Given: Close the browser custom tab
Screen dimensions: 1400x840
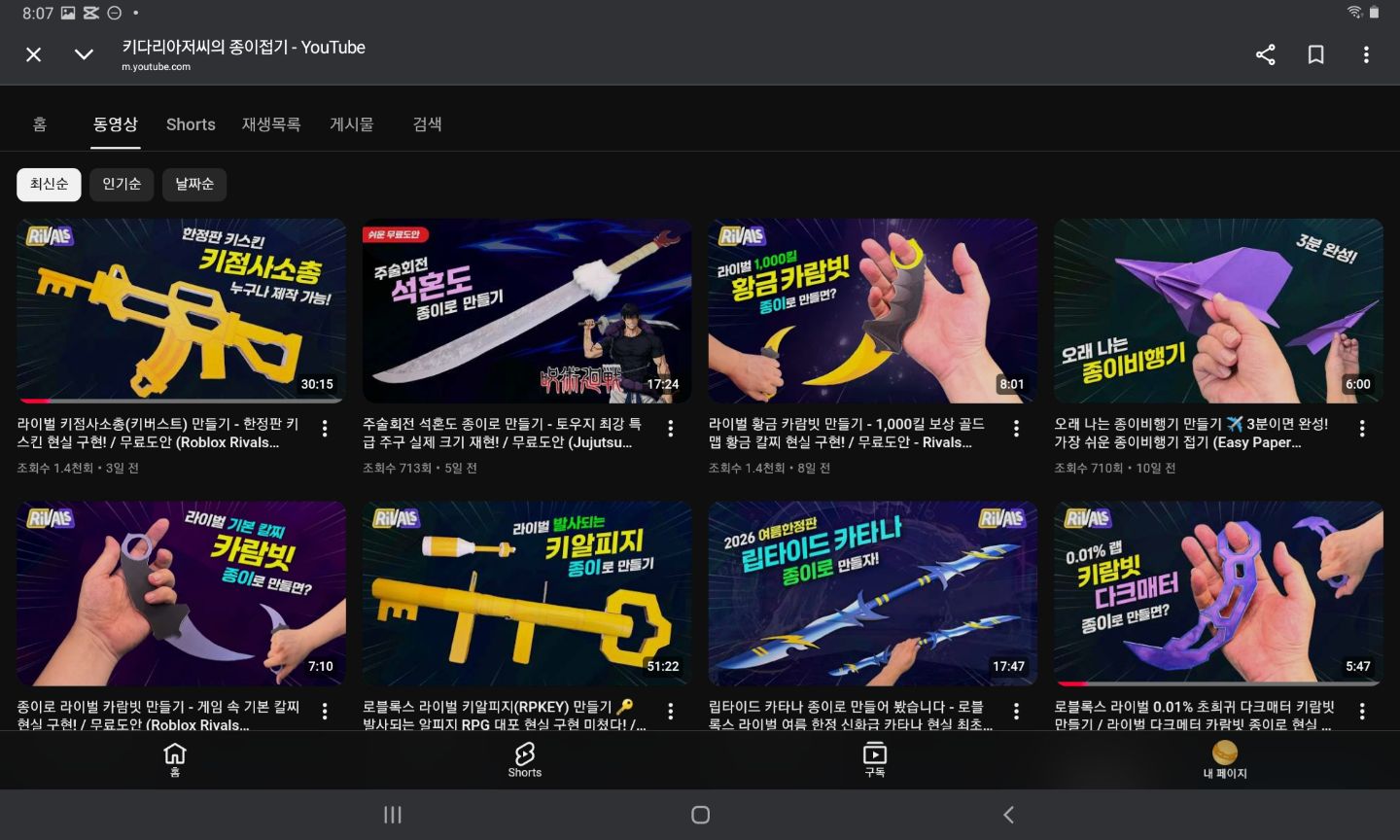Looking at the screenshot, I should 33,54.
